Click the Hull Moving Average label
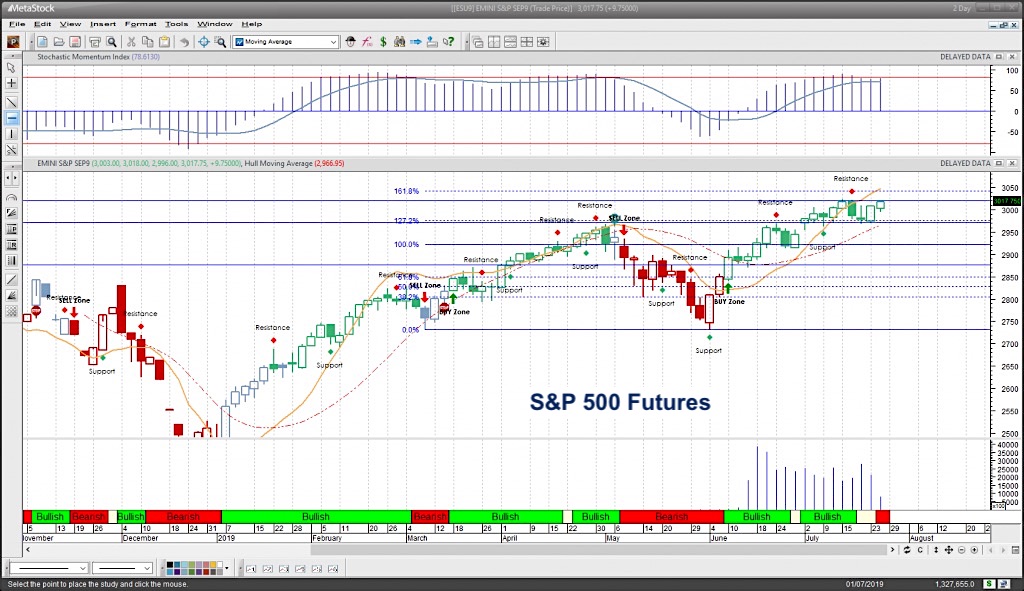 pyautogui.click(x=278, y=163)
